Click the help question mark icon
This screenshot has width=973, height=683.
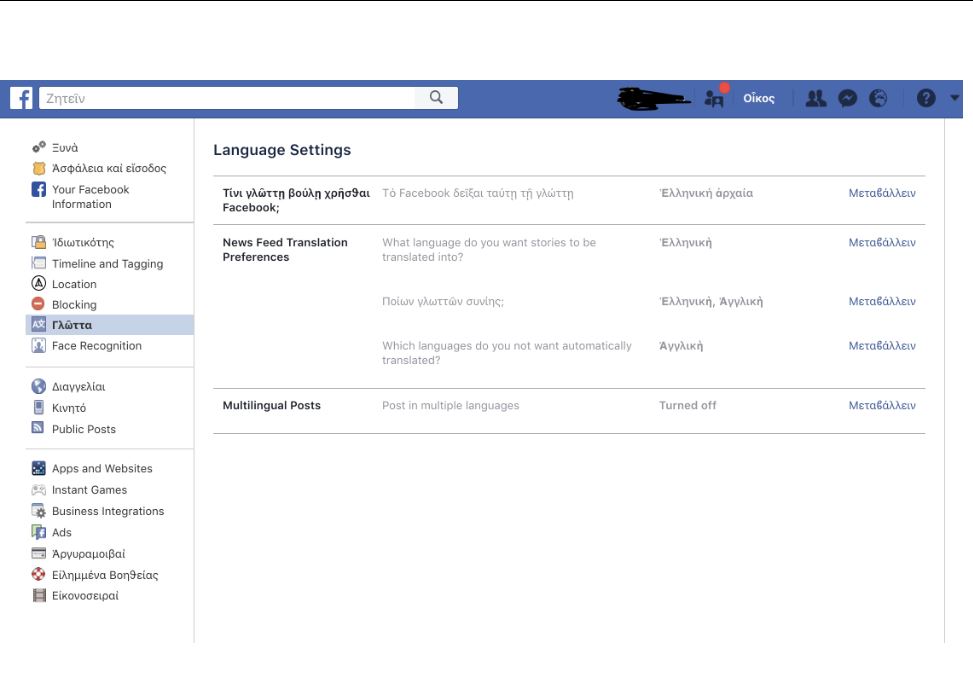[926, 98]
